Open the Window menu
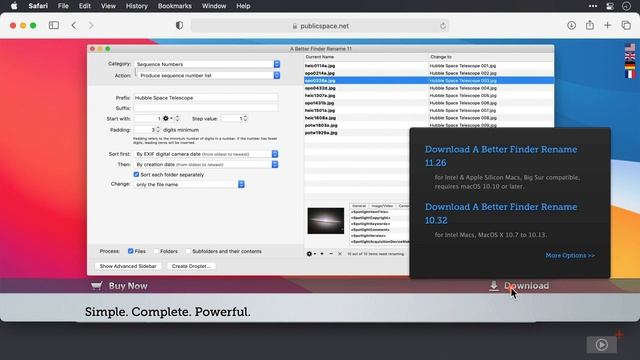Image resolution: width=640 pixels, height=360 pixels. click(x=214, y=6)
